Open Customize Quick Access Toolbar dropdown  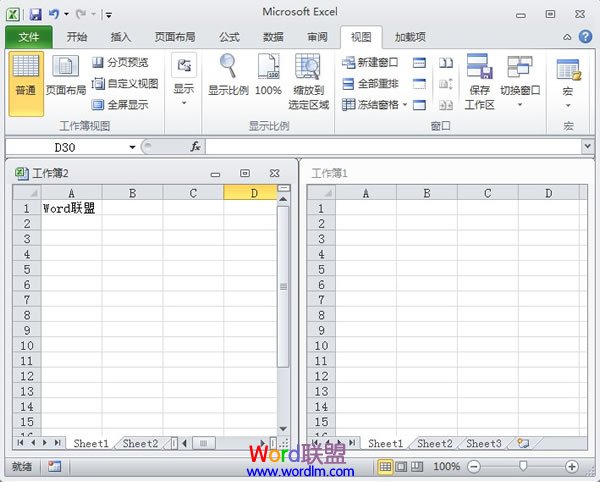click(x=109, y=15)
